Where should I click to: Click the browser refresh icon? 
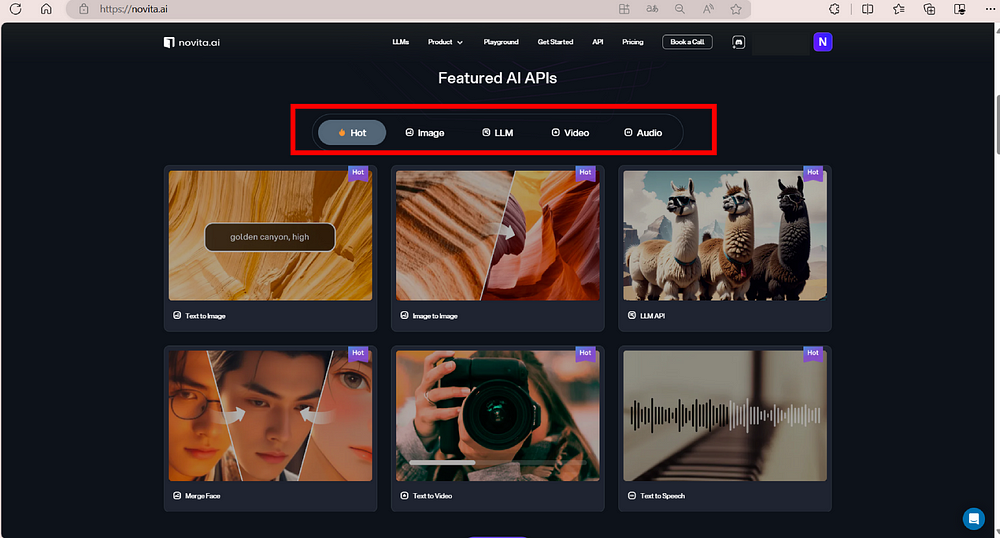(x=15, y=9)
